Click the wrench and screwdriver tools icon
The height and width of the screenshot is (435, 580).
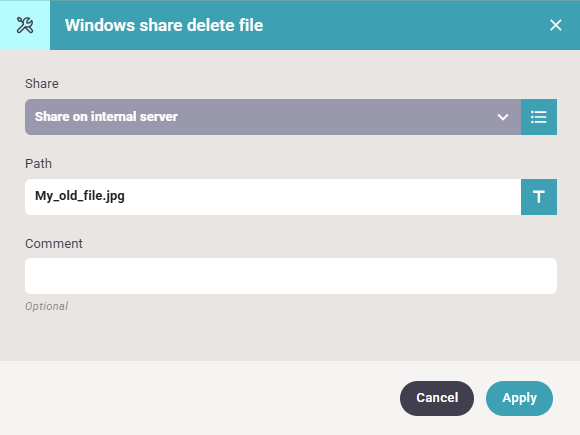pos(25,25)
